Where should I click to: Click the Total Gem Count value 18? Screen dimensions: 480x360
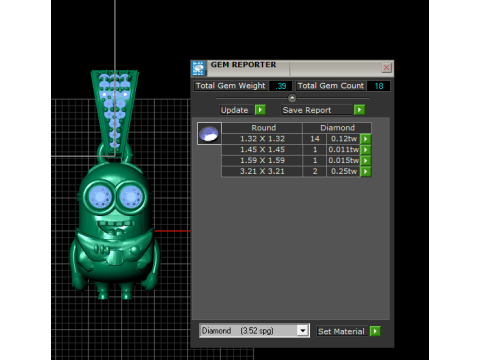pos(379,86)
